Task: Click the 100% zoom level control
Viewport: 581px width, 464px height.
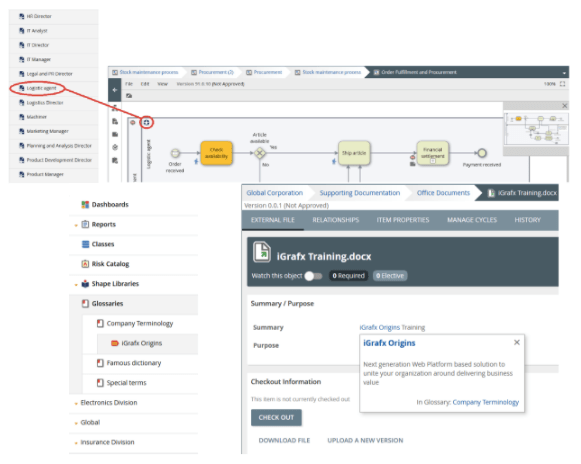Action: (549, 84)
